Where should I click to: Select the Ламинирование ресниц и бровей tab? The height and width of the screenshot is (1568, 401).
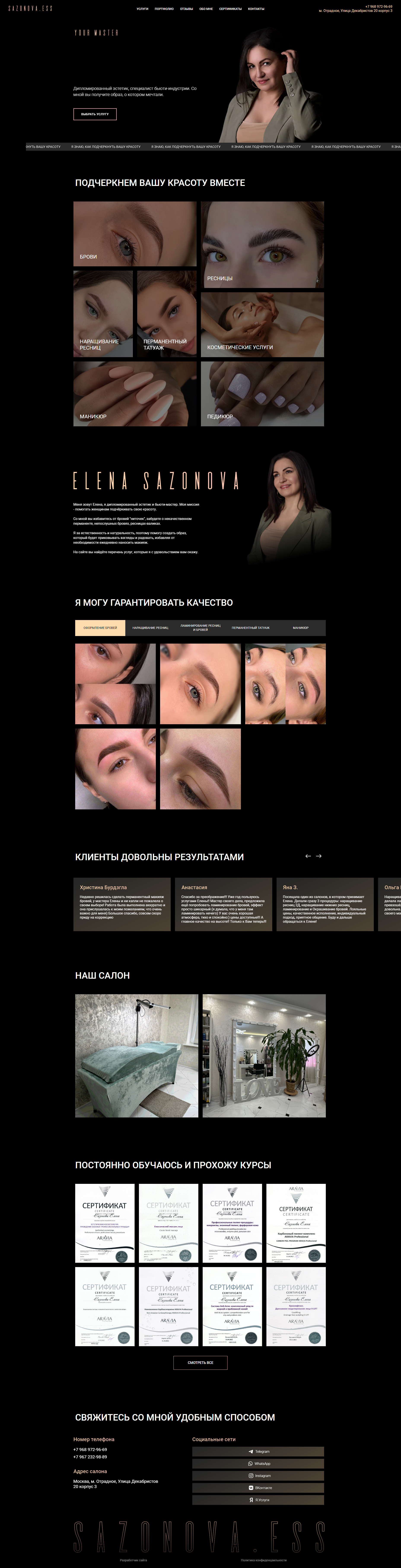coord(200,628)
